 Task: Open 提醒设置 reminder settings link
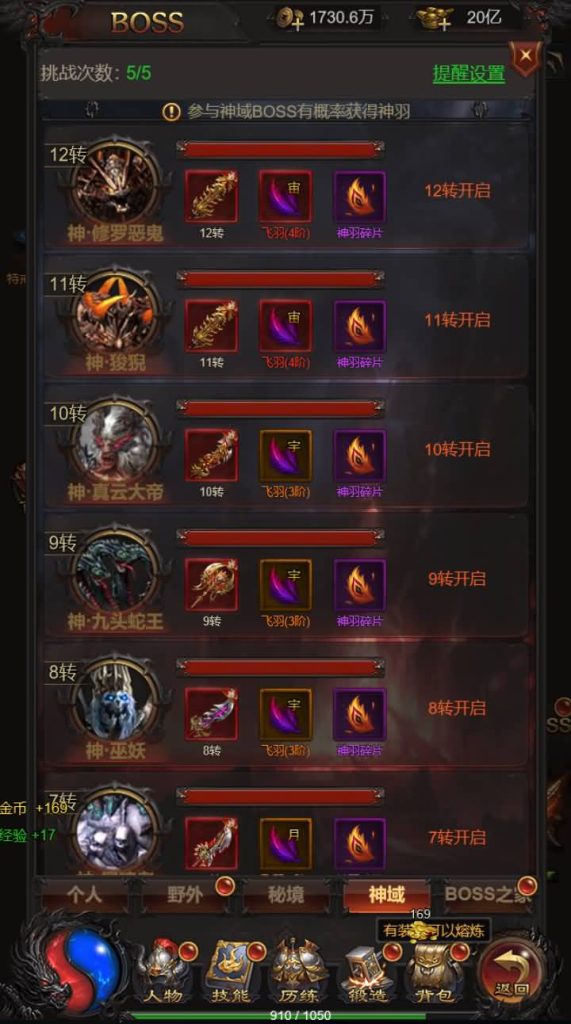(468, 73)
